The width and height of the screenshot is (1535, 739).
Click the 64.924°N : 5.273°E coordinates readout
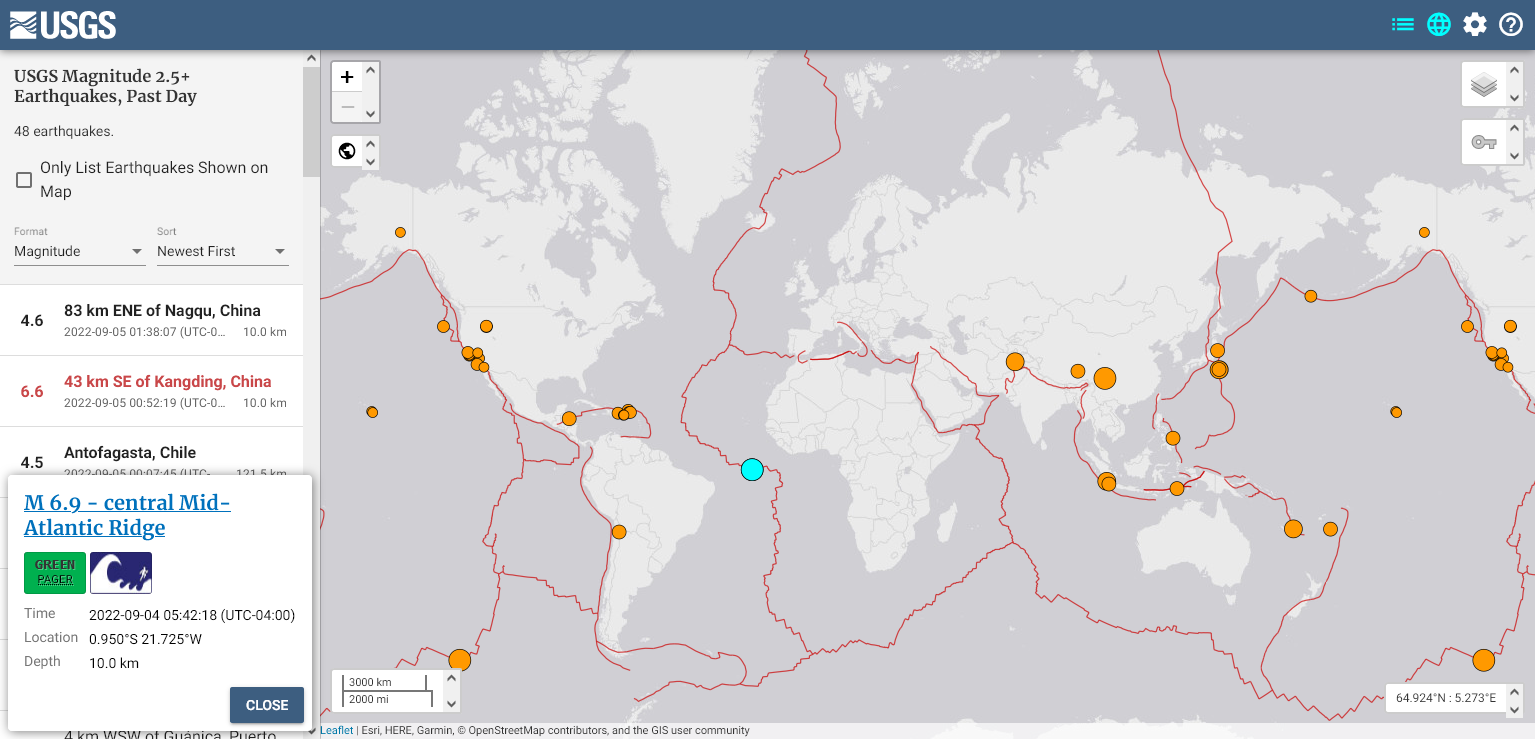1446,698
